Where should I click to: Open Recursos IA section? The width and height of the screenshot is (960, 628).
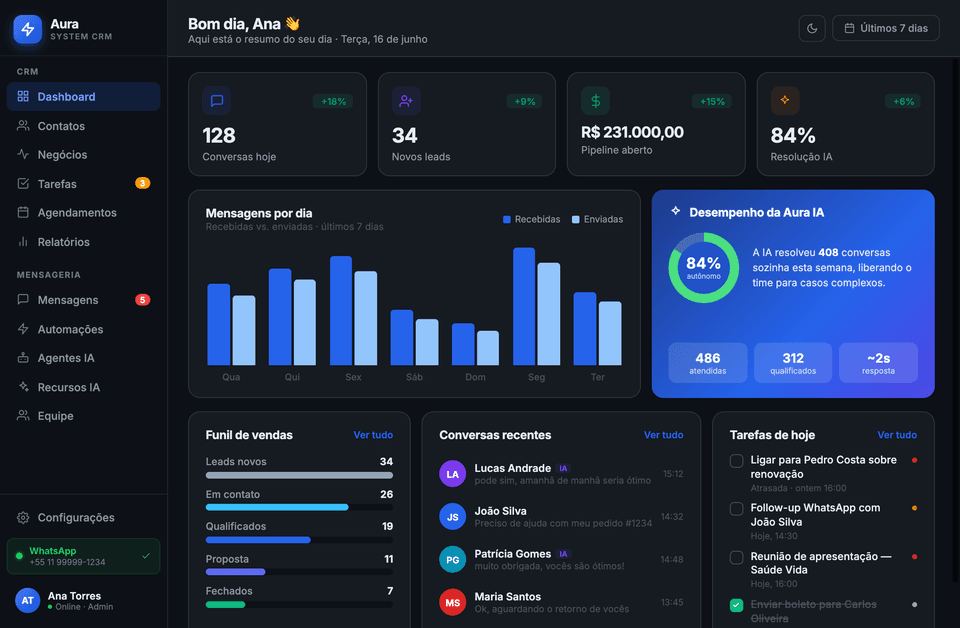[x=83, y=387]
